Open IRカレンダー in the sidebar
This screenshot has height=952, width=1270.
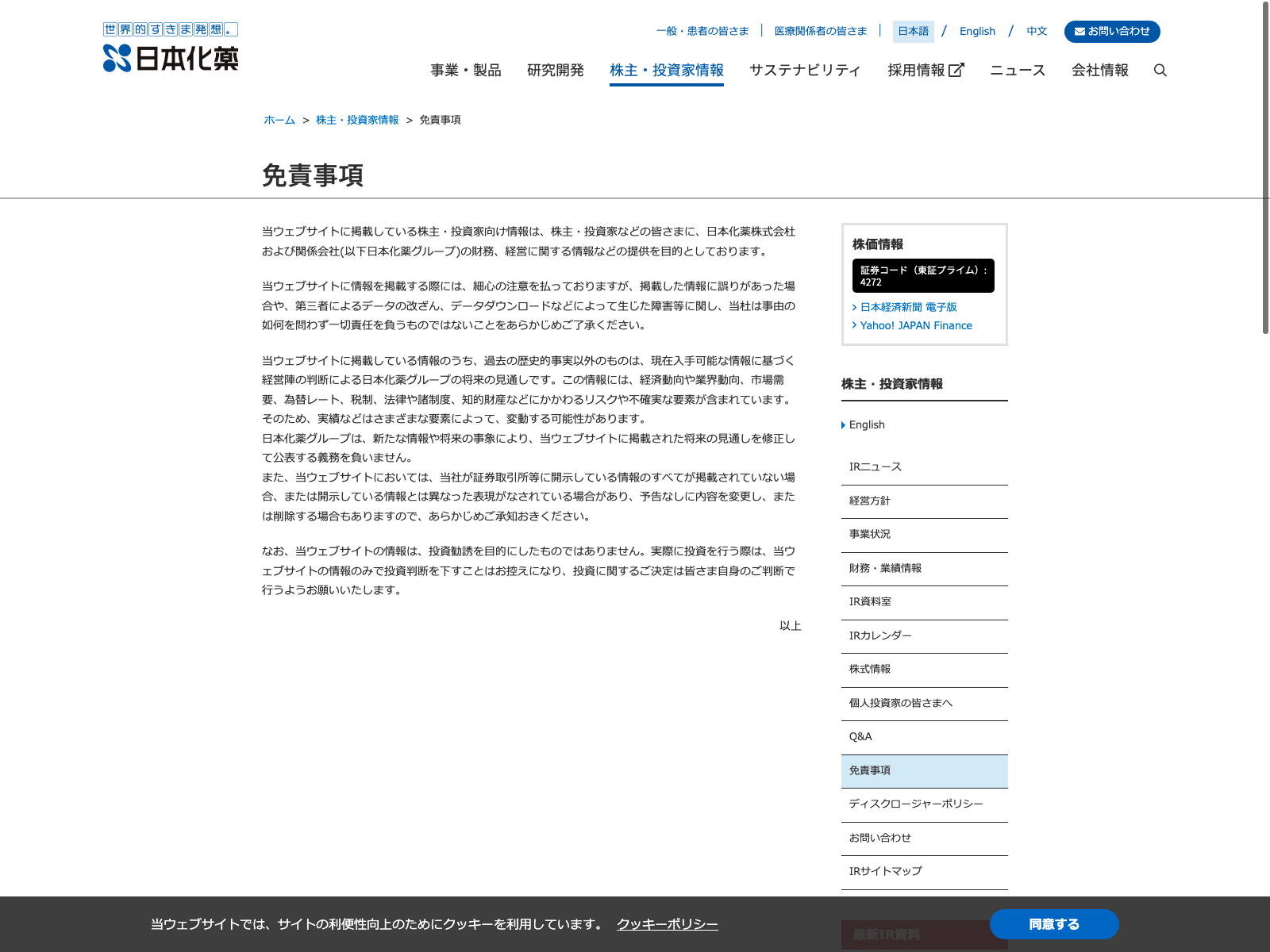(x=880, y=635)
